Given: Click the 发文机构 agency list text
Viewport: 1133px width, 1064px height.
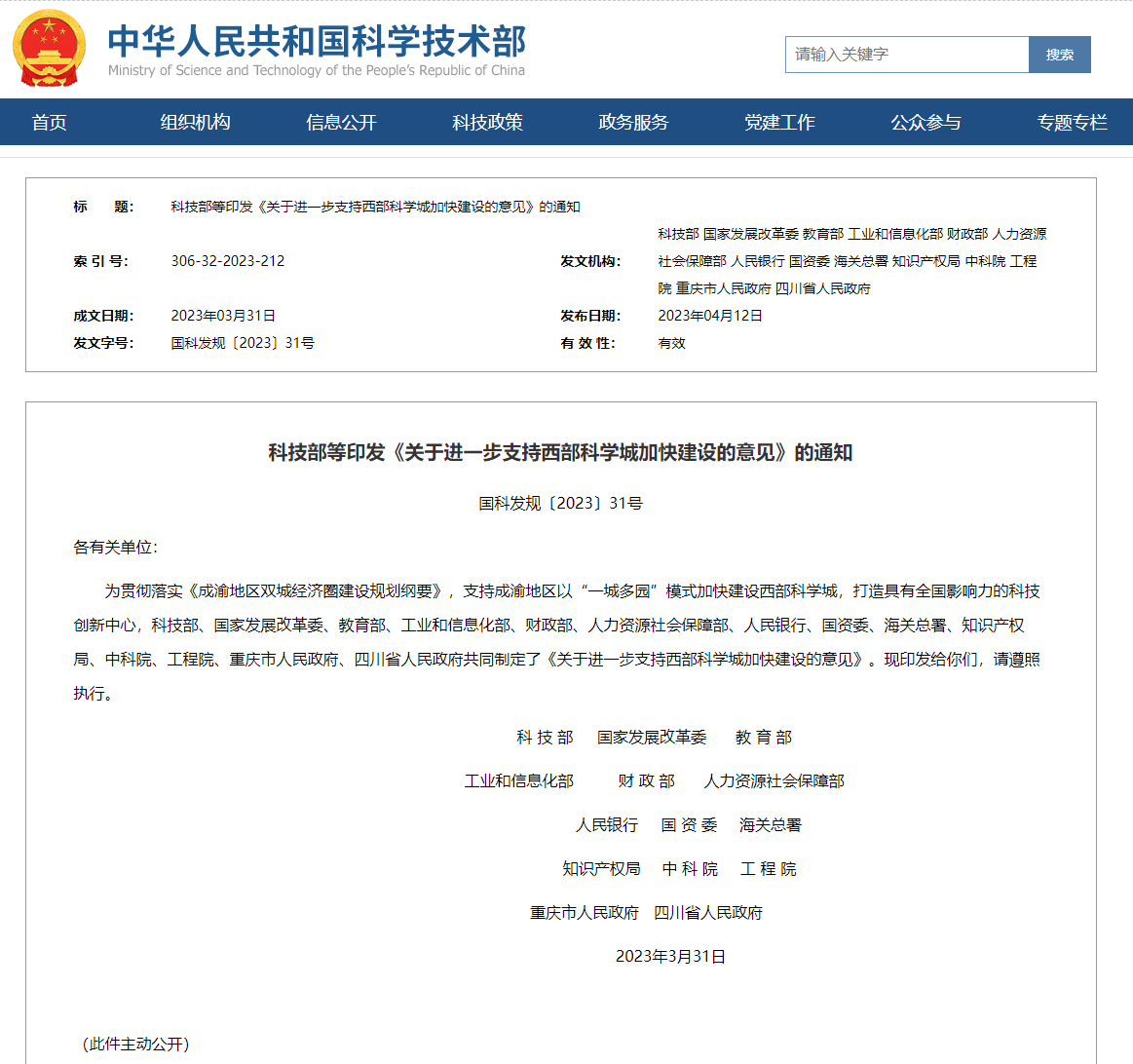Looking at the screenshot, I should pyautogui.click(x=851, y=261).
